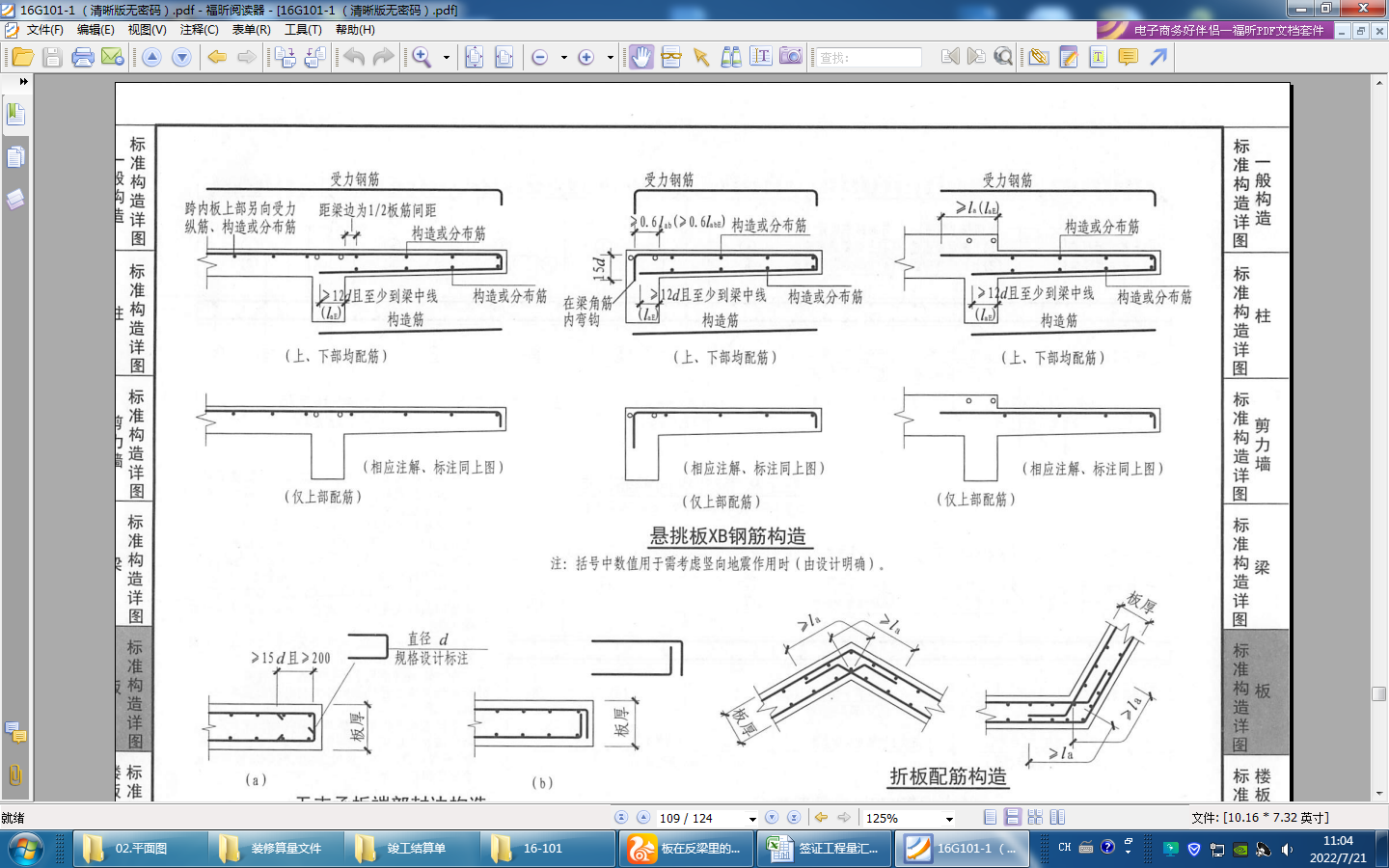Select the blue arrow drawing tool
1389x868 pixels.
1158,57
